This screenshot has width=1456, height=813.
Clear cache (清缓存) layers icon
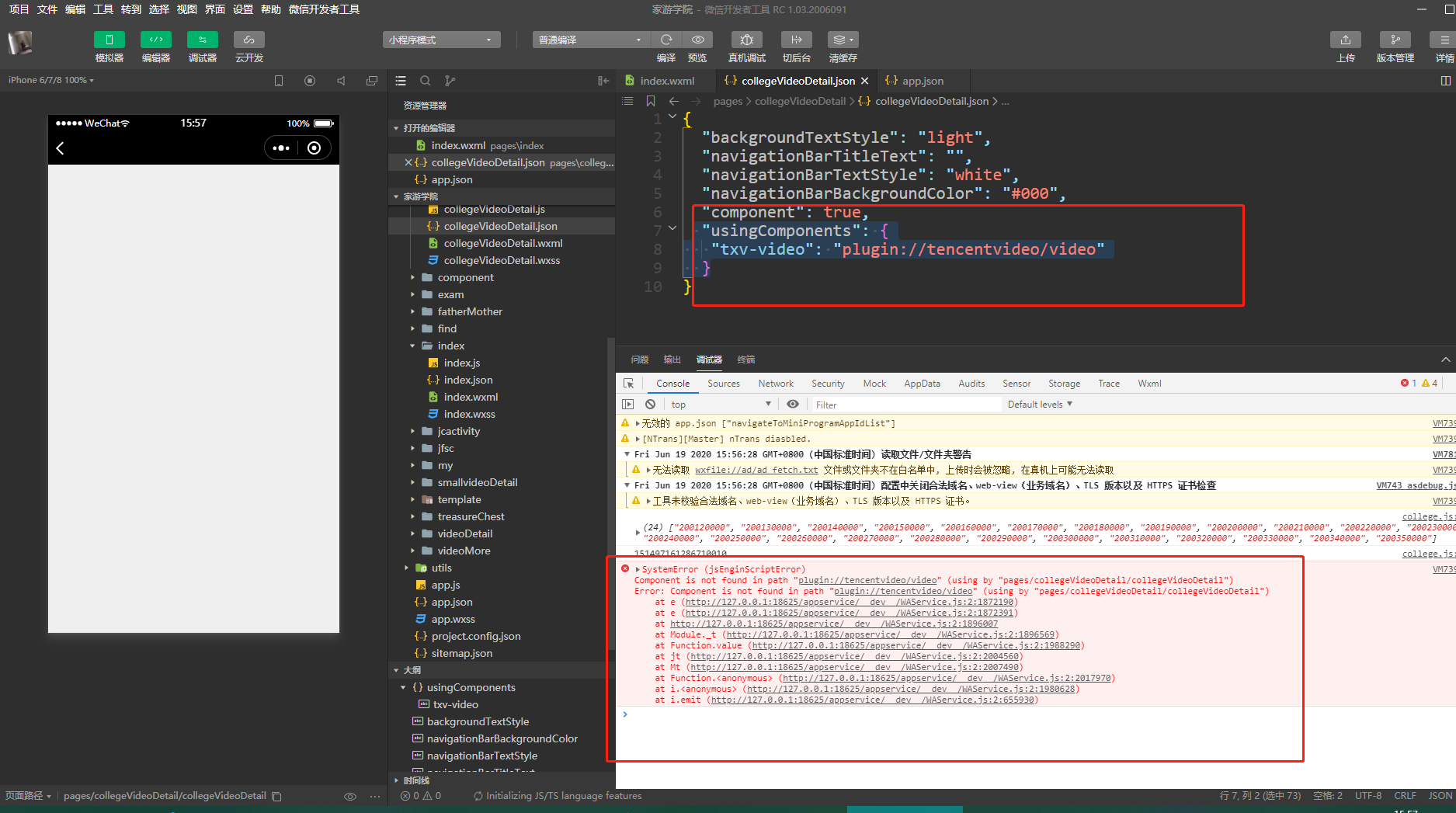pos(843,40)
